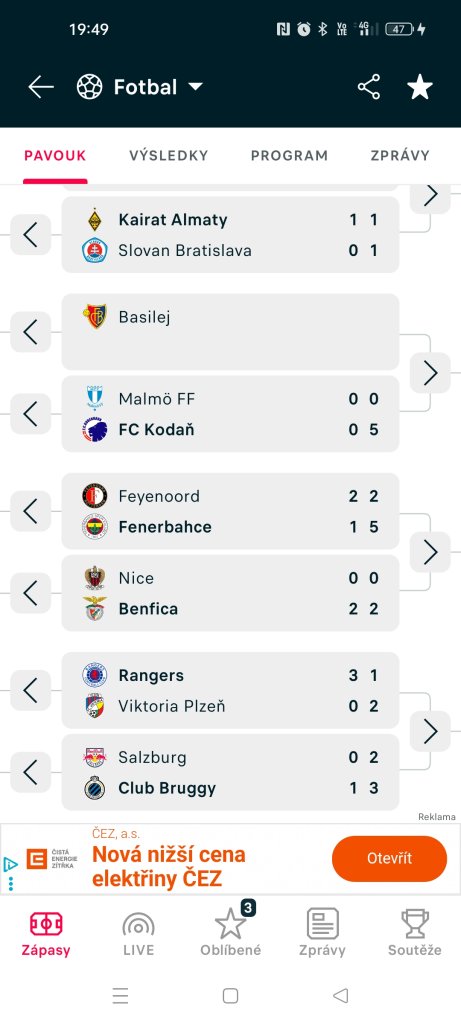Go to next round beside Rangers–Bruggy bracket
Screen dimensions: 461x1024
point(430,731)
